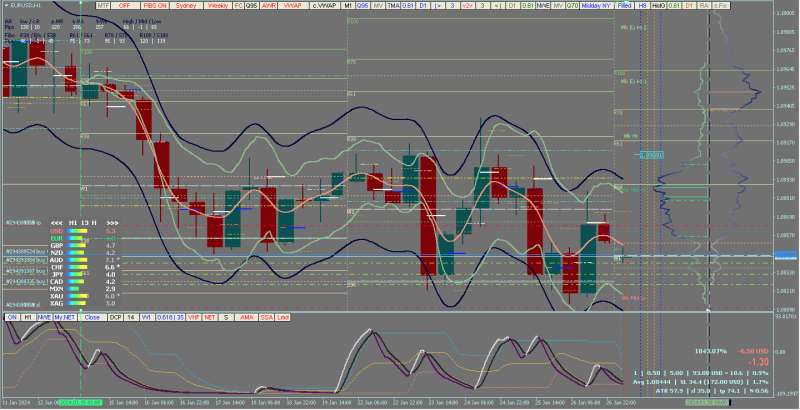The height and width of the screenshot is (410, 800).
Task: Click the CHF strength color bar
Action: 77,267
